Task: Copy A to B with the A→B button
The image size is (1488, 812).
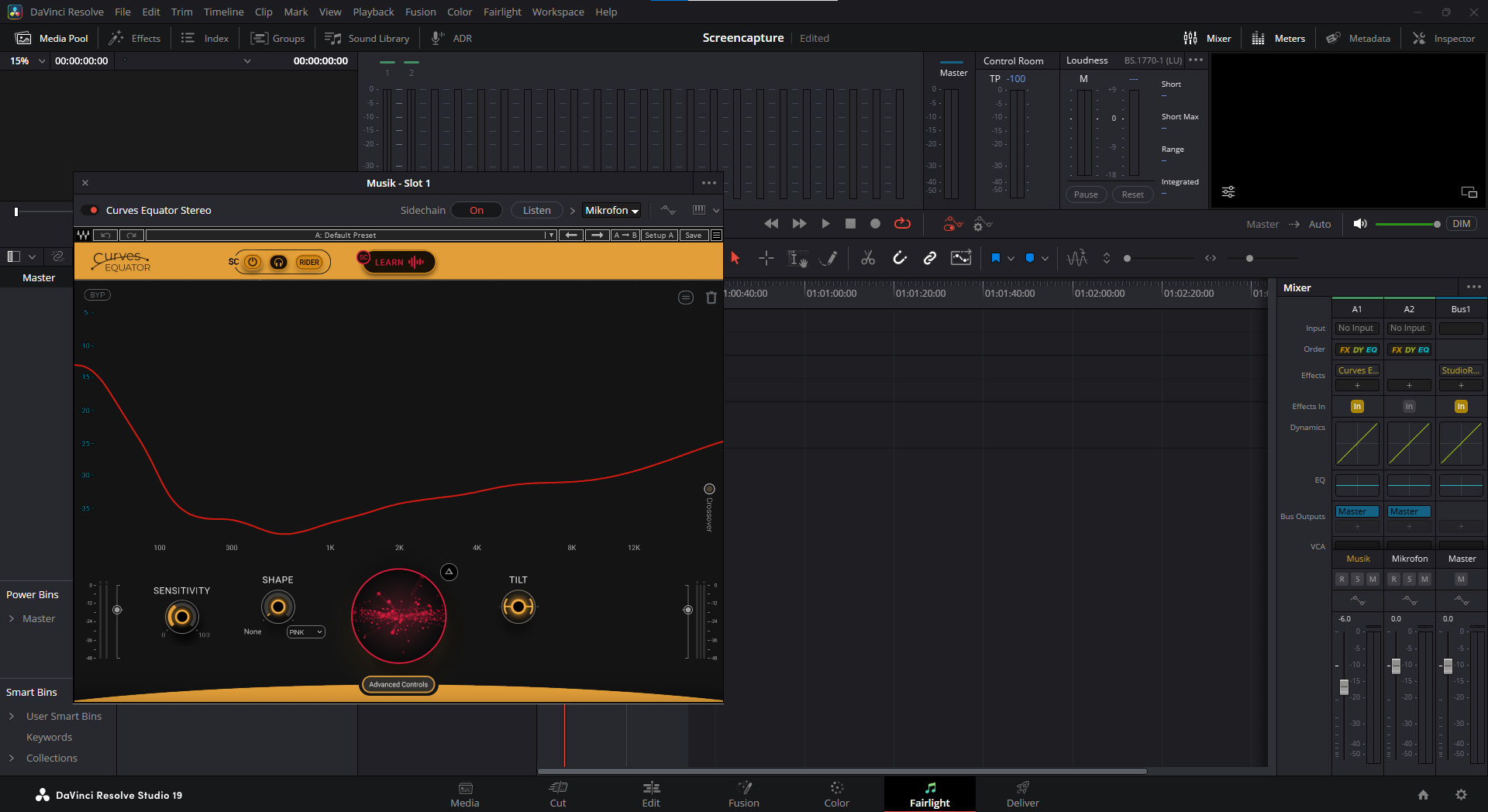Action: point(625,235)
